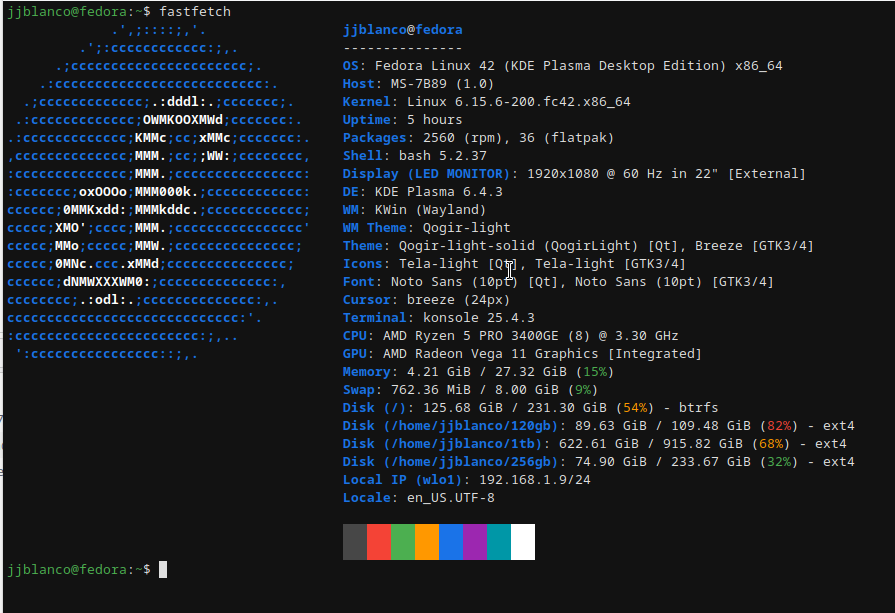
Task: Click the Terminal konsole 25.4.3 line
Action: [438, 317]
